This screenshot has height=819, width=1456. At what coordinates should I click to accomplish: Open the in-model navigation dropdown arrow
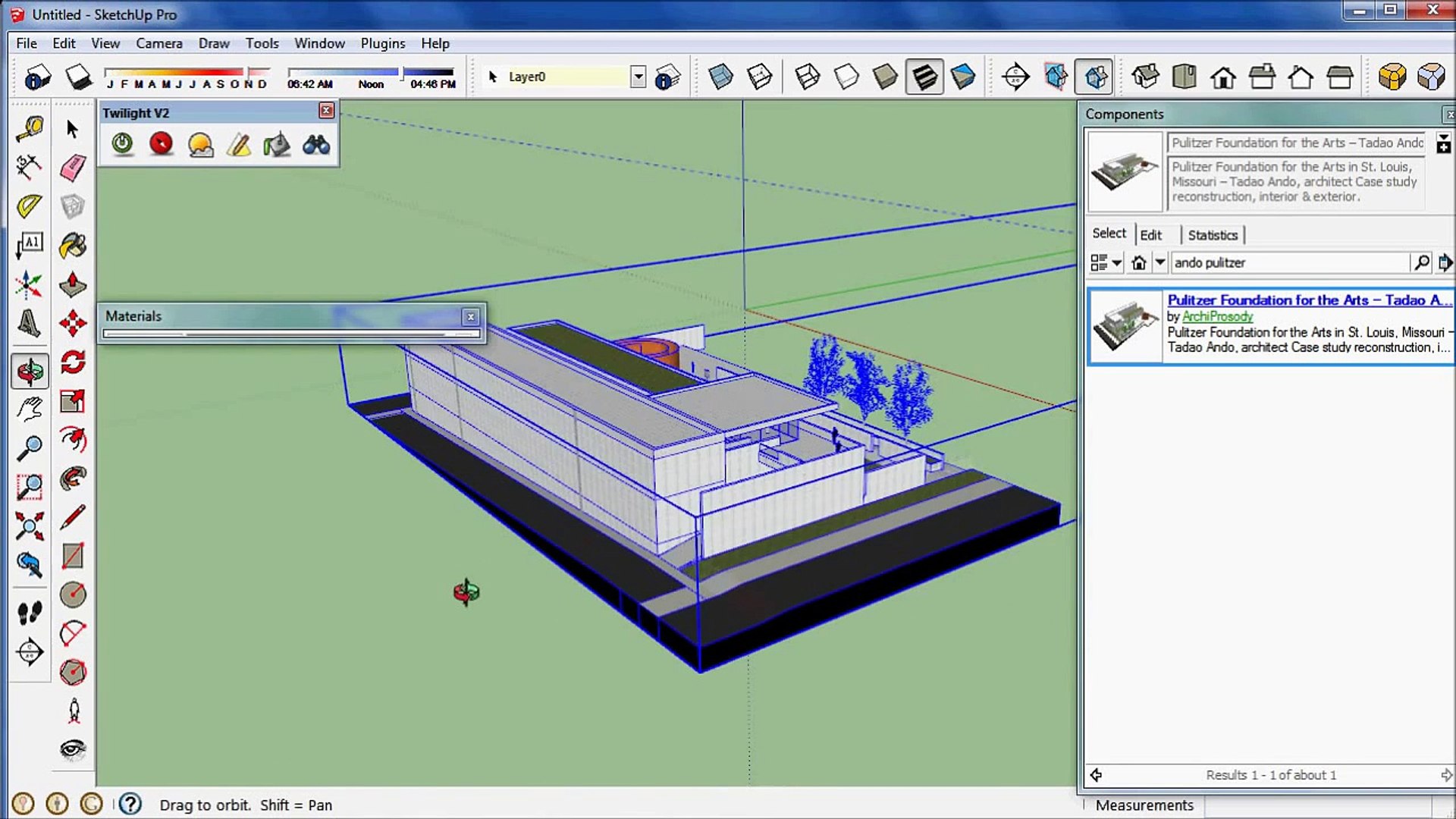point(1160,263)
